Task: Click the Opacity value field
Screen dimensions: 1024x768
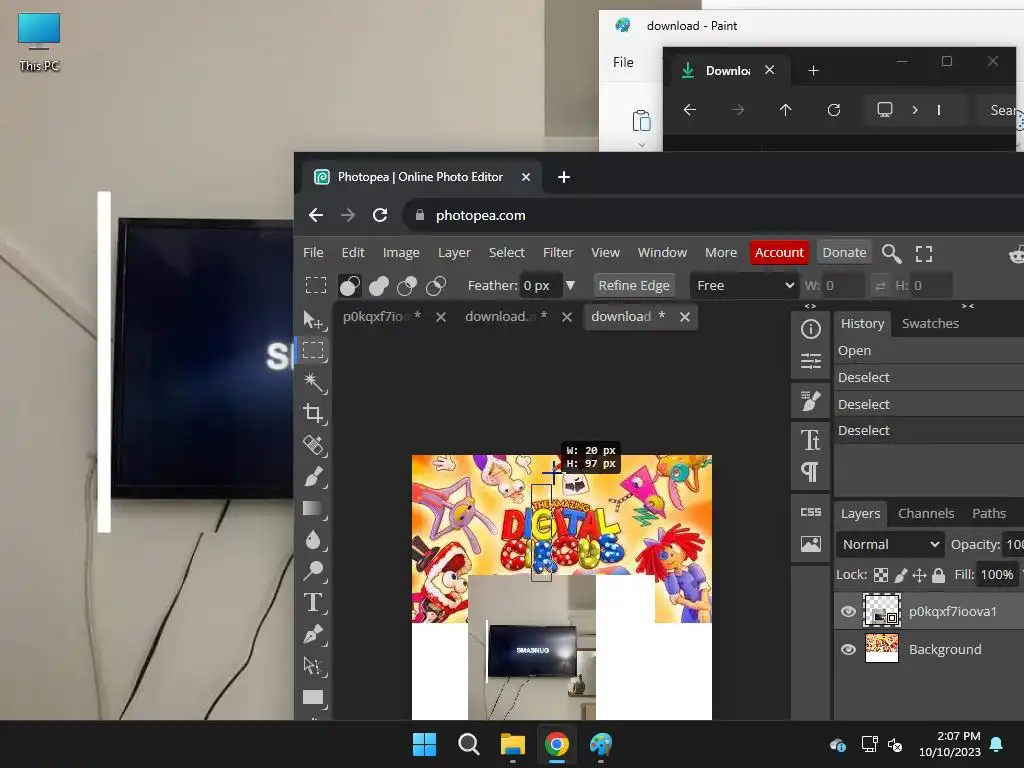Action: pos(1014,544)
